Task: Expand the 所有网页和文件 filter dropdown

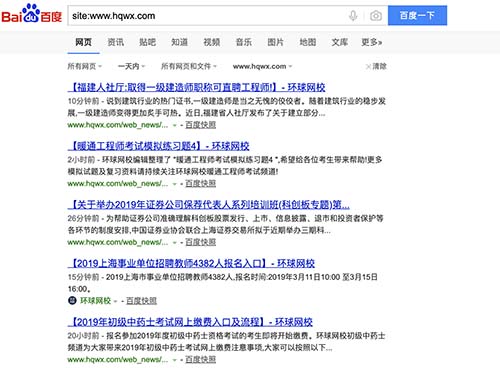Action: [189, 66]
